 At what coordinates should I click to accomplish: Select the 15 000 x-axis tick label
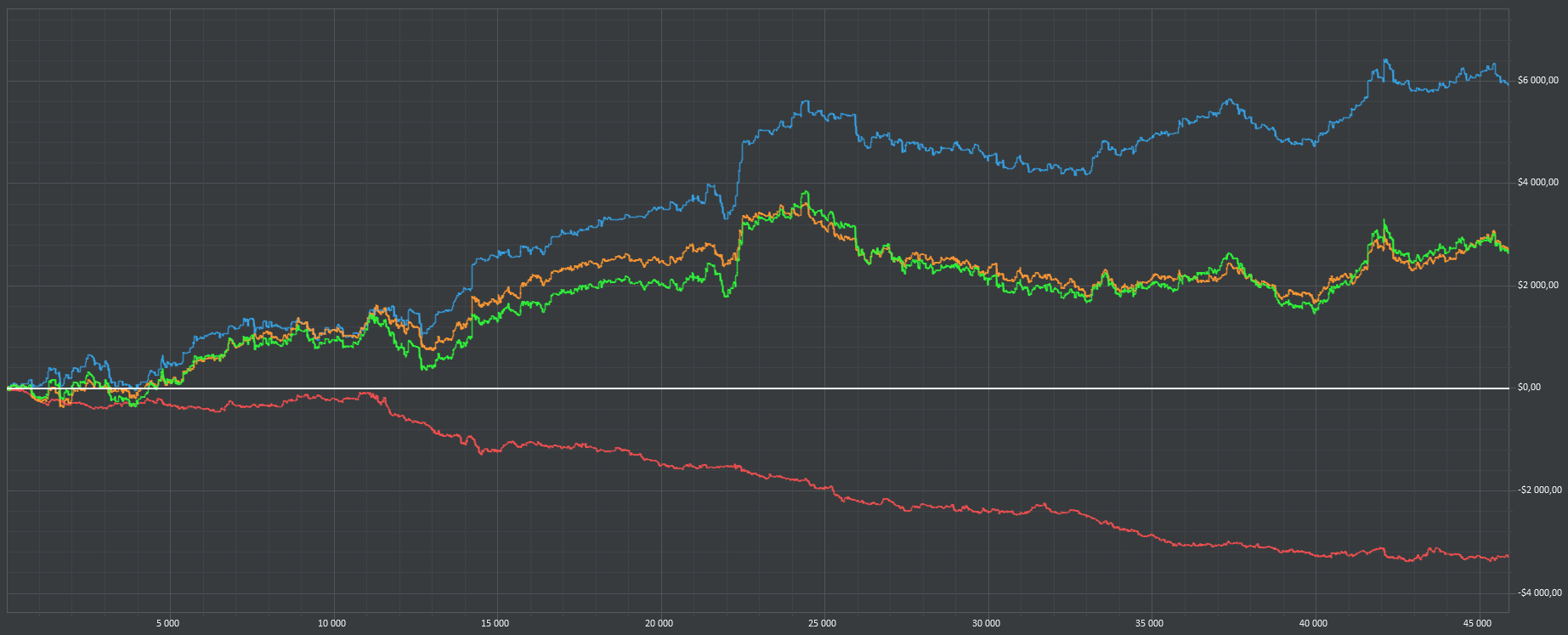point(495,624)
